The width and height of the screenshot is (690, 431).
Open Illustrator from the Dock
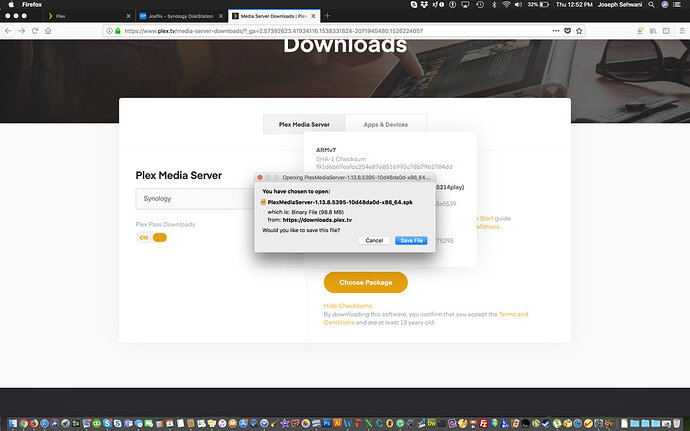click(x=337, y=424)
